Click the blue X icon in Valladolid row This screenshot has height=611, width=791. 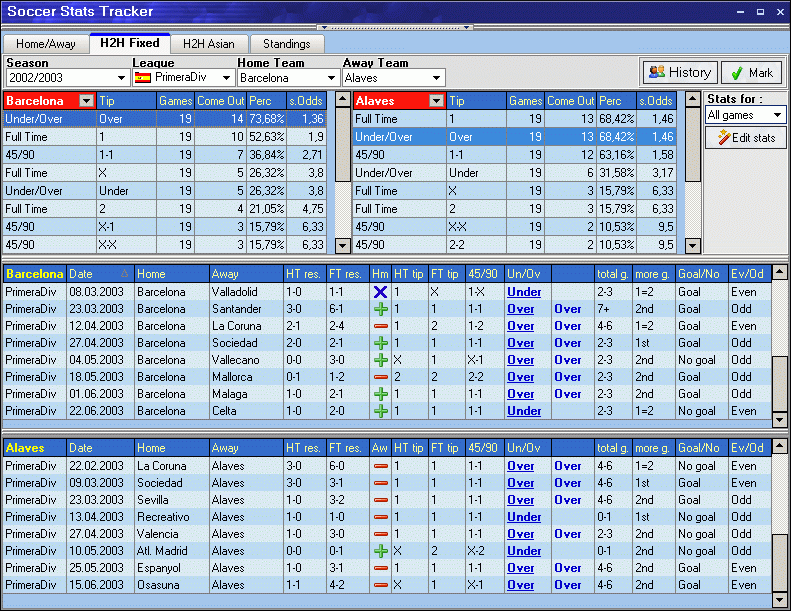pos(380,292)
